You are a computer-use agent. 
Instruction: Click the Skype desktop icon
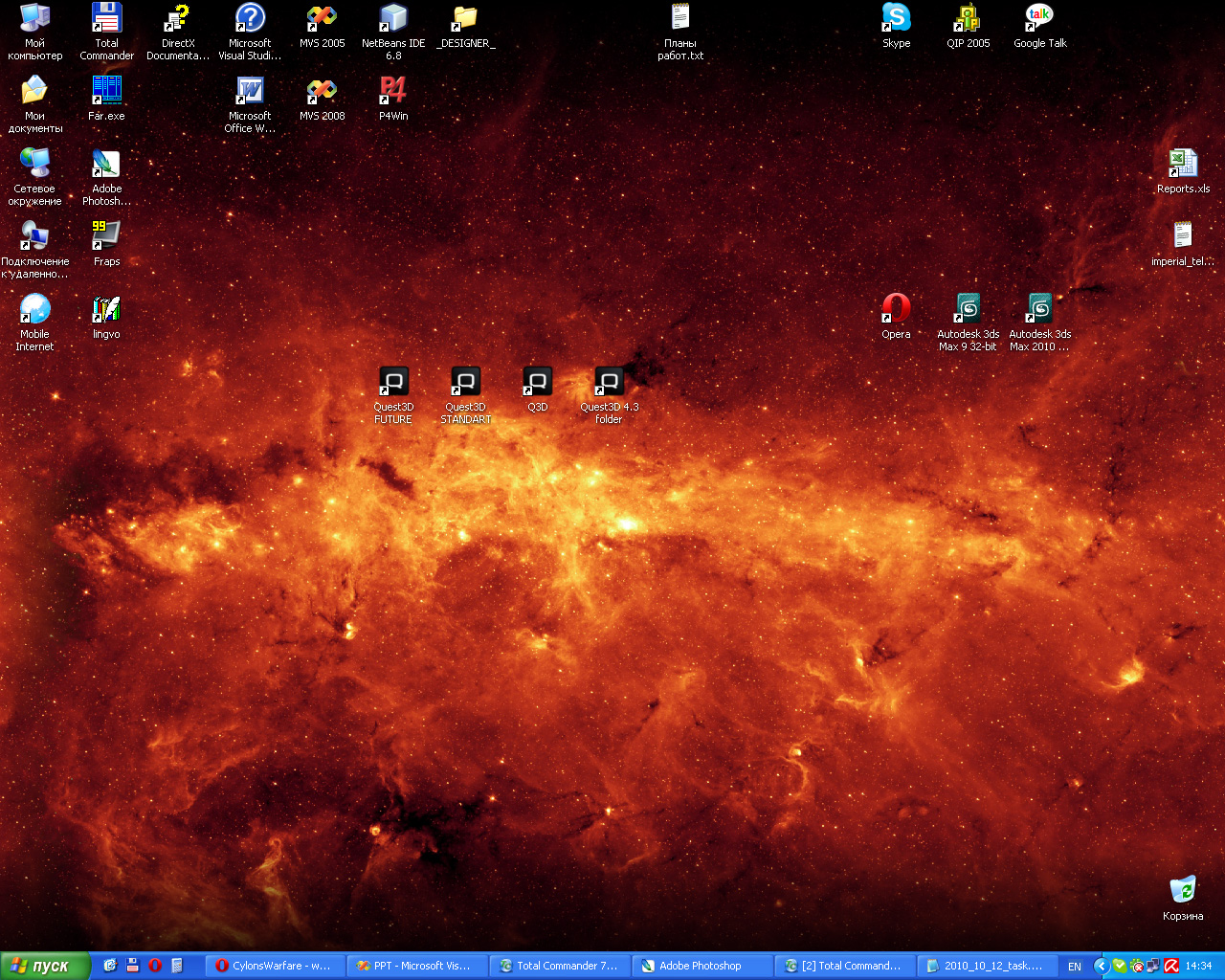[896, 26]
